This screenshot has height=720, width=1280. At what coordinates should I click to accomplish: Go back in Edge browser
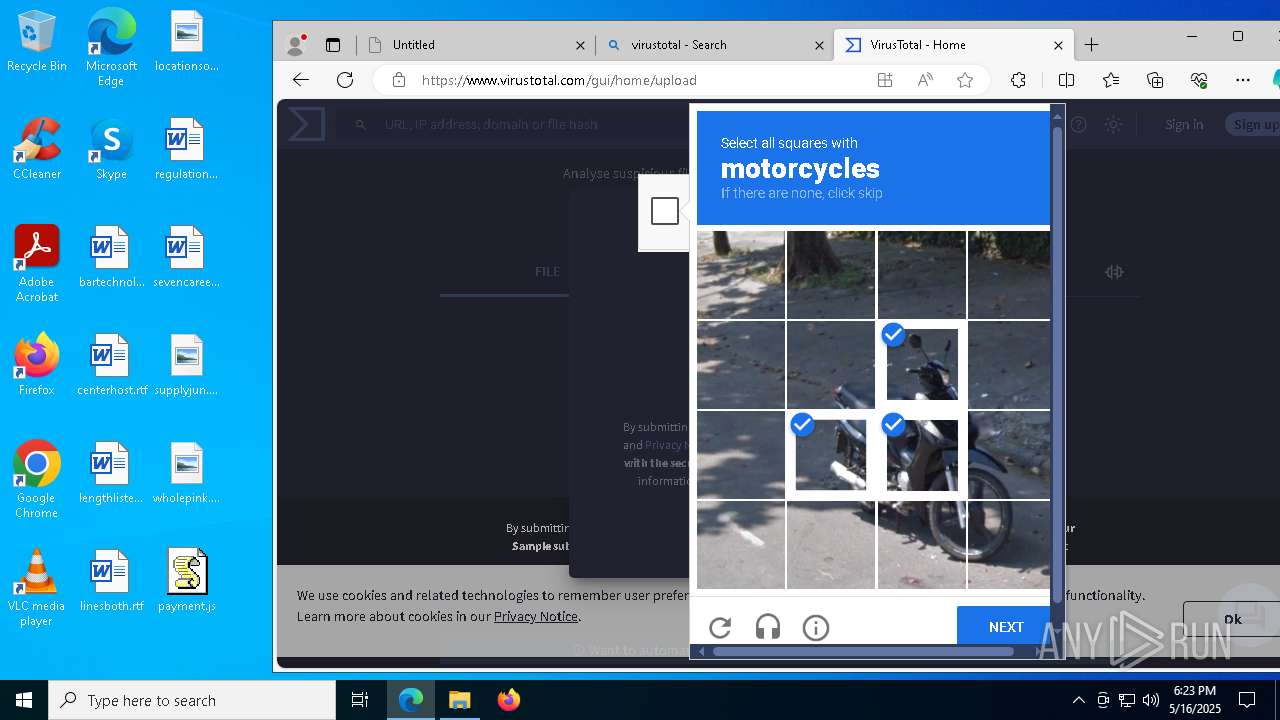point(301,80)
